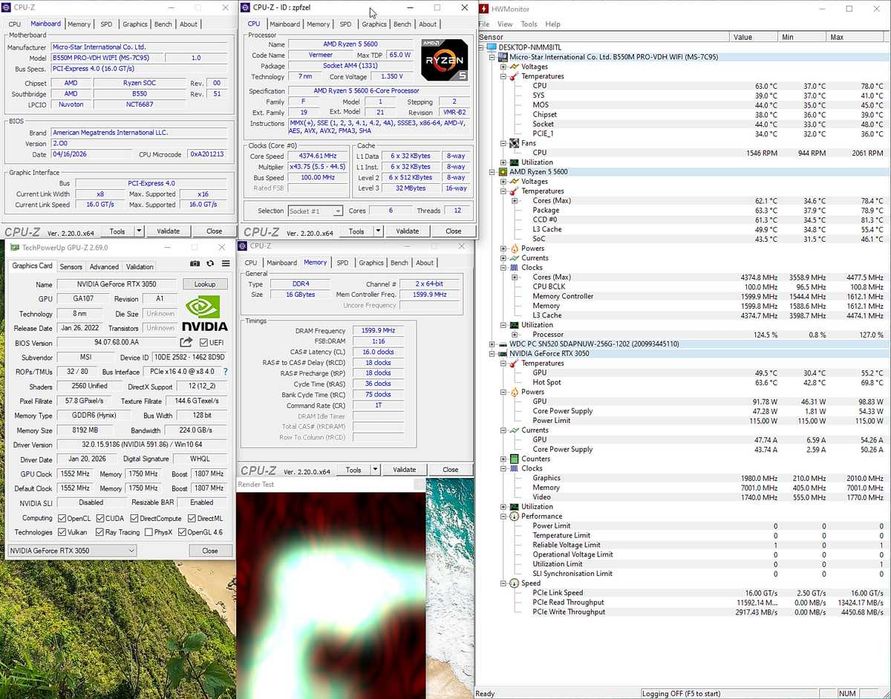The height and width of the screenshot is (699, 891).
Task: Click Validate in the CPU-Z Mainboard window
Action: coord(168,231)
